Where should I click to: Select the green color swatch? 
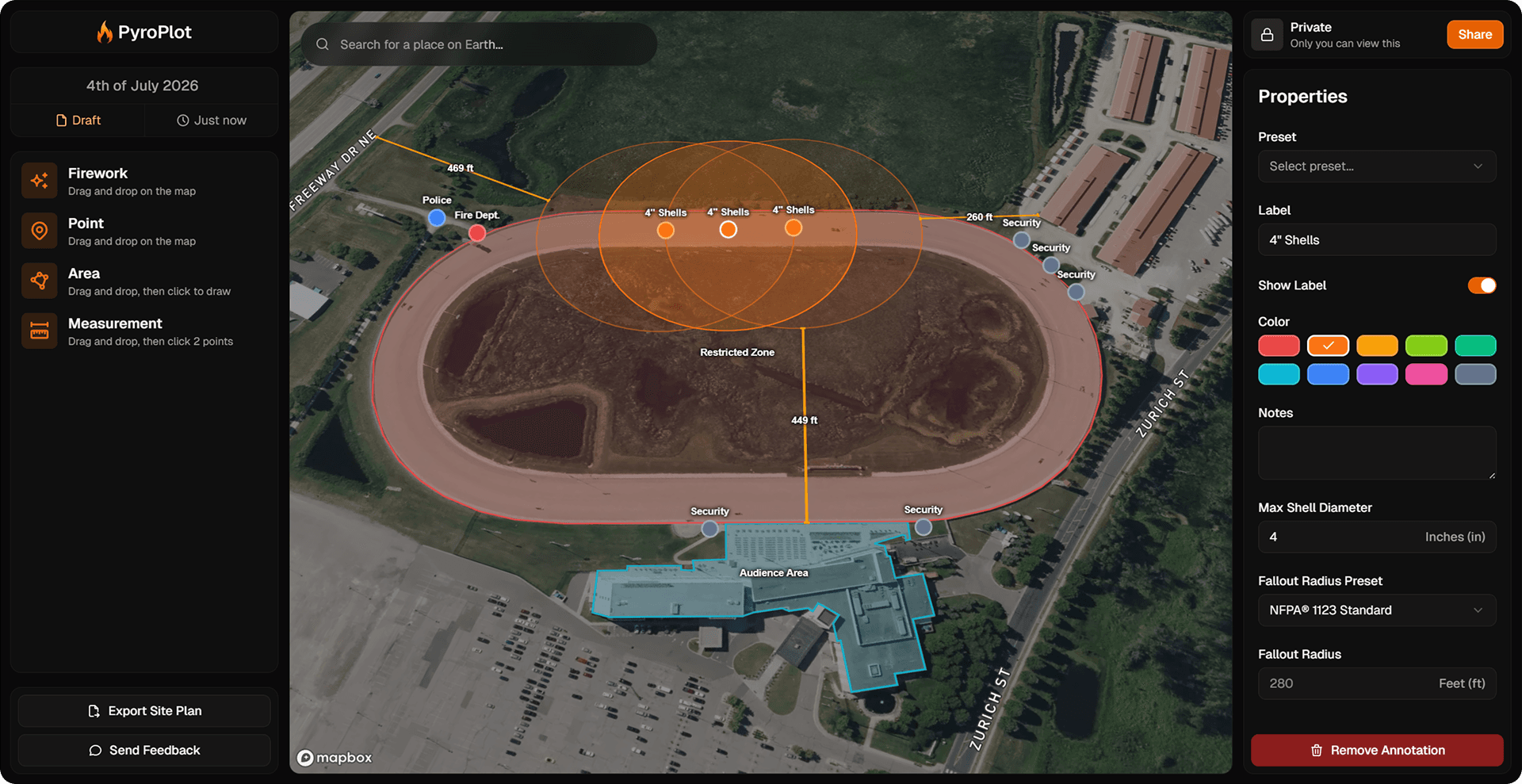pos(1426,346)
